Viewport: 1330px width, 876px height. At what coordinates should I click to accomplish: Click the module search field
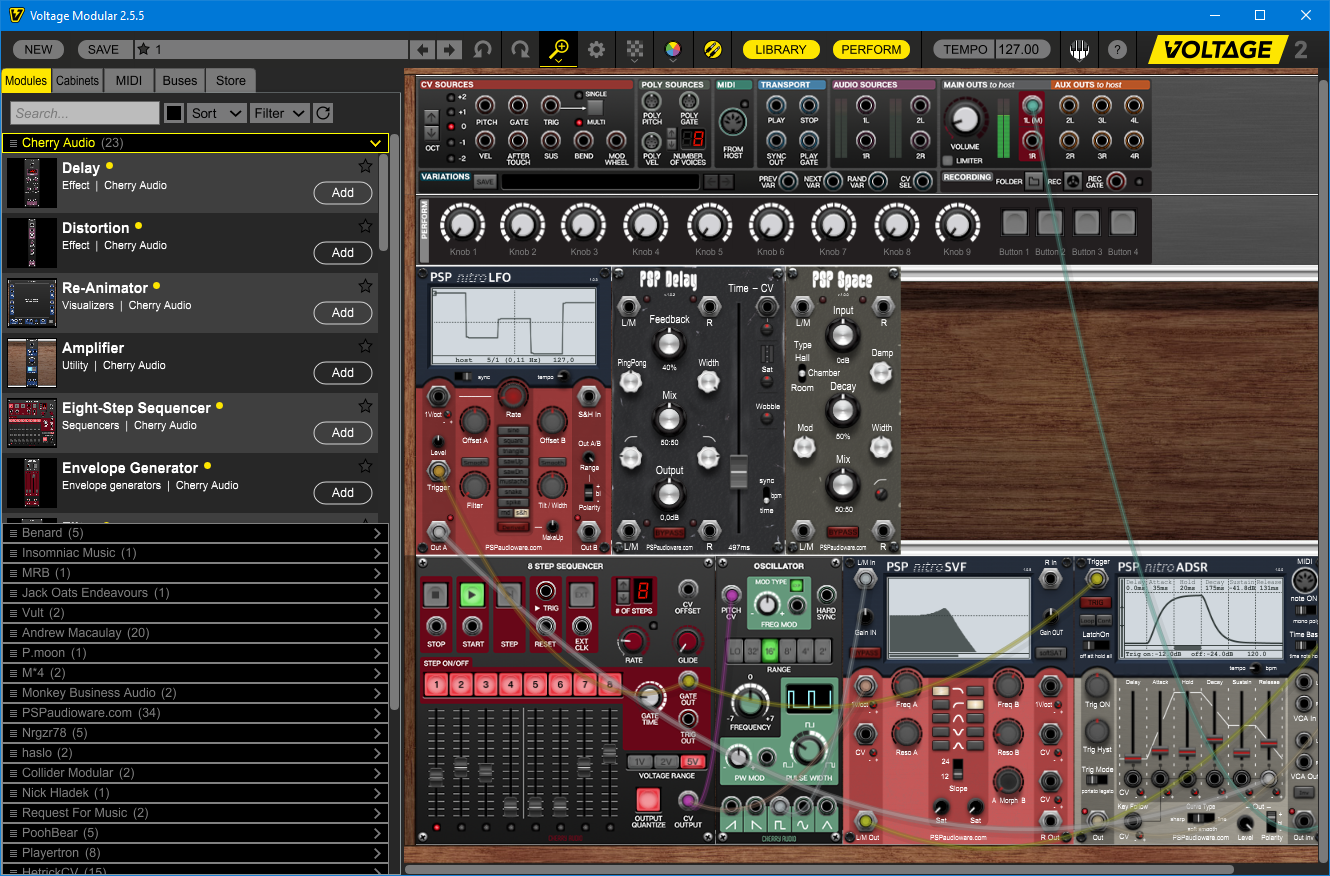point(85,113)
